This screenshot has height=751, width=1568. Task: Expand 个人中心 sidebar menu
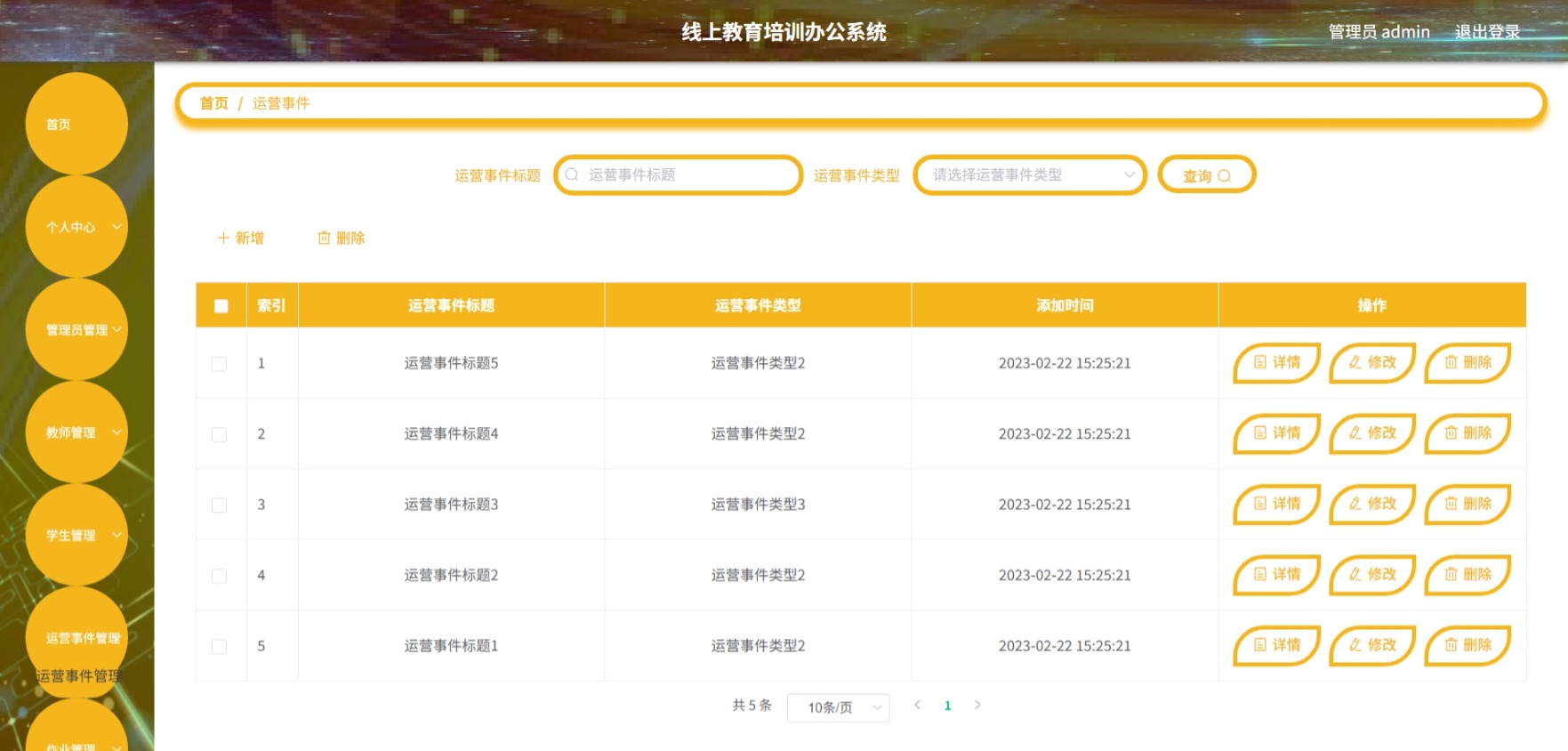point(76,227)
